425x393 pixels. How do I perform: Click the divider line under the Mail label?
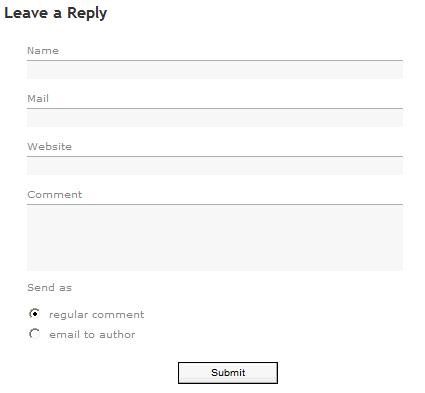(215, 108)
